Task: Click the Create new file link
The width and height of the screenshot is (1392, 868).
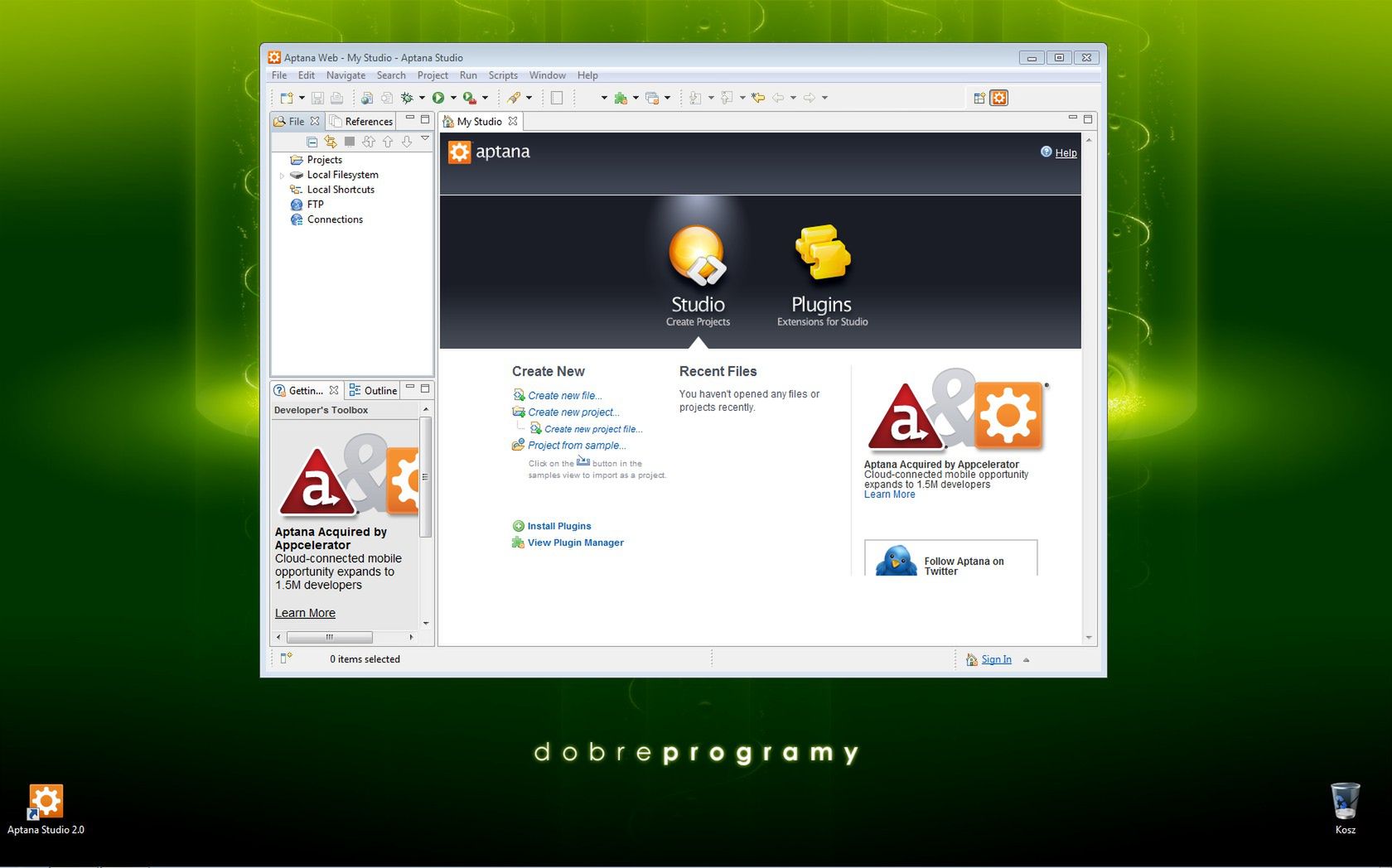Action: pyautogui.click(x=565, y=396)
